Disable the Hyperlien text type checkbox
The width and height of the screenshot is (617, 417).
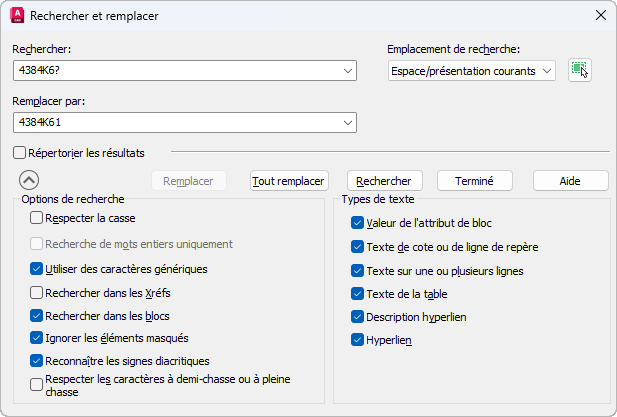pyautogui.click(x=358, y=340)
